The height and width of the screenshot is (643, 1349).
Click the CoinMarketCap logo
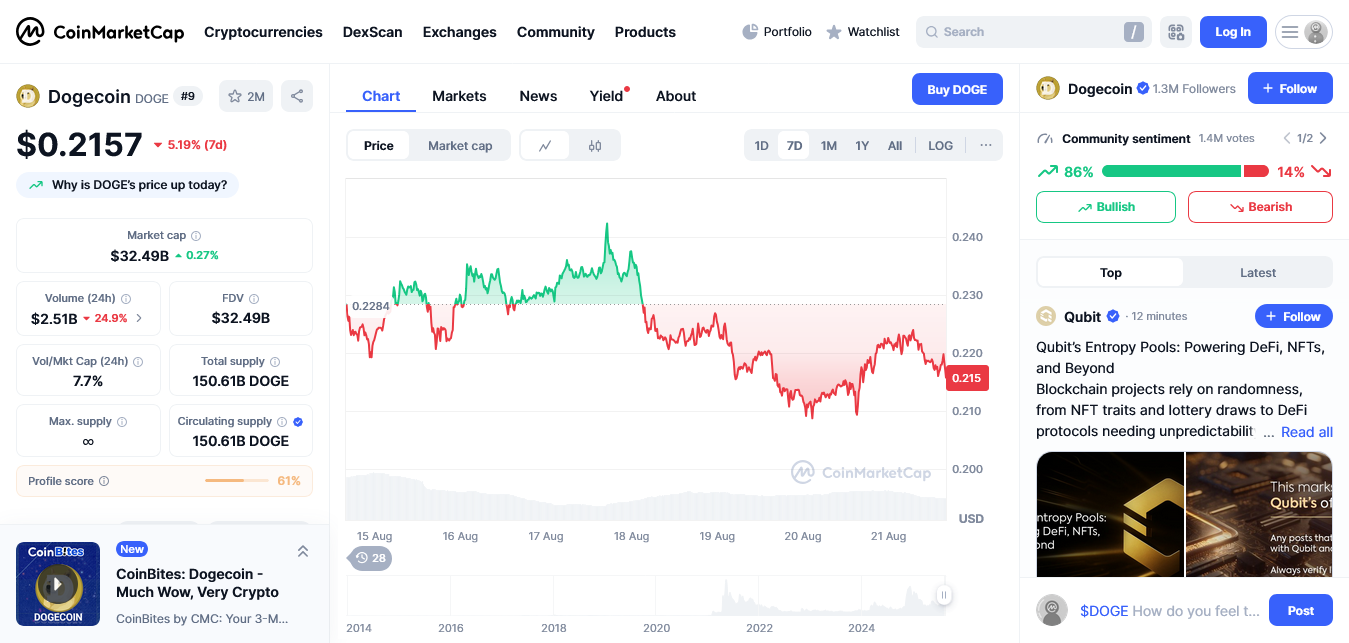click(100, 32)
